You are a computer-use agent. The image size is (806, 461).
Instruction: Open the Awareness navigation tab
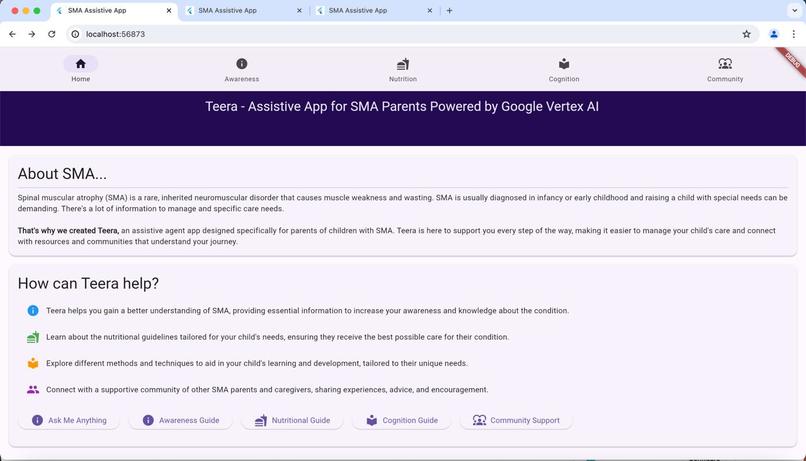[x=242, y=69]
